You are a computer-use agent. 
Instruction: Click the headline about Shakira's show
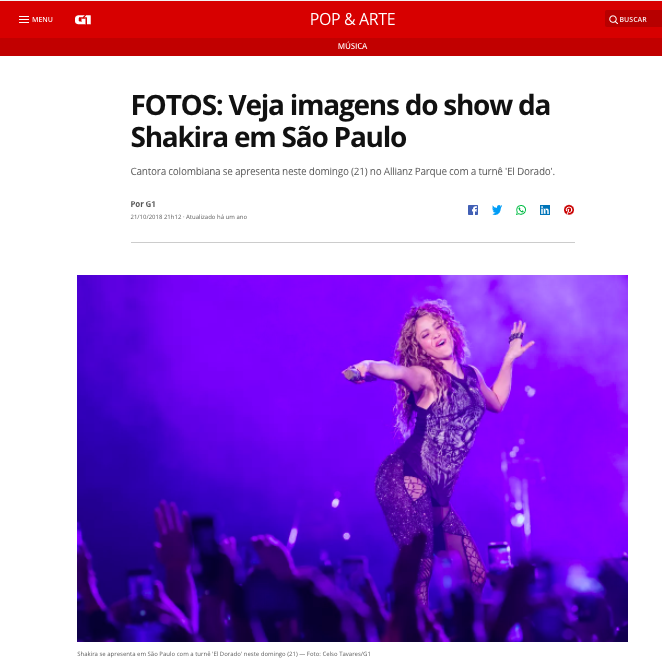pyautogui.click(x=340, y=121)
